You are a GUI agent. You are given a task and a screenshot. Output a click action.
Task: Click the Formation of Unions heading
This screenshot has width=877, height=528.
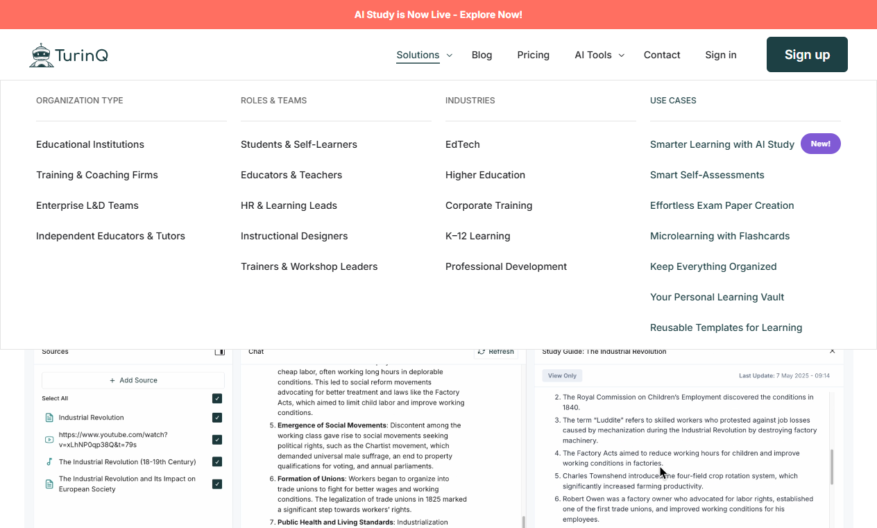[x=311, y=479]
